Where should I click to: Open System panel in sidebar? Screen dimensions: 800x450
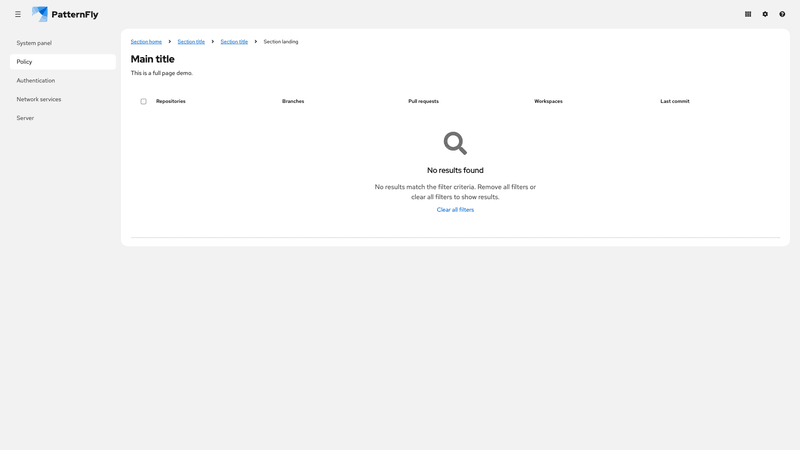34,43
